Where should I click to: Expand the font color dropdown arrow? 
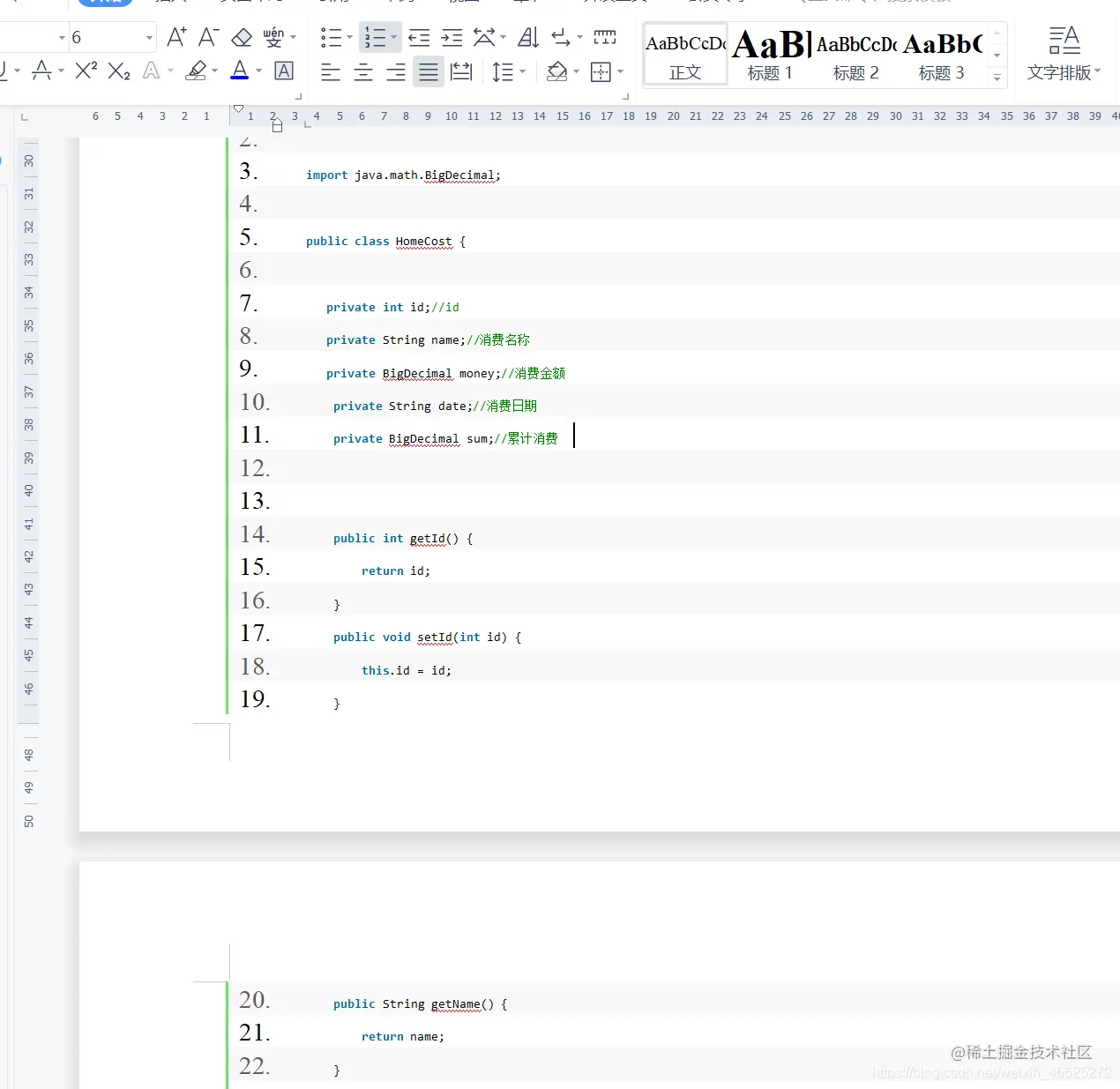coord(259,71)
